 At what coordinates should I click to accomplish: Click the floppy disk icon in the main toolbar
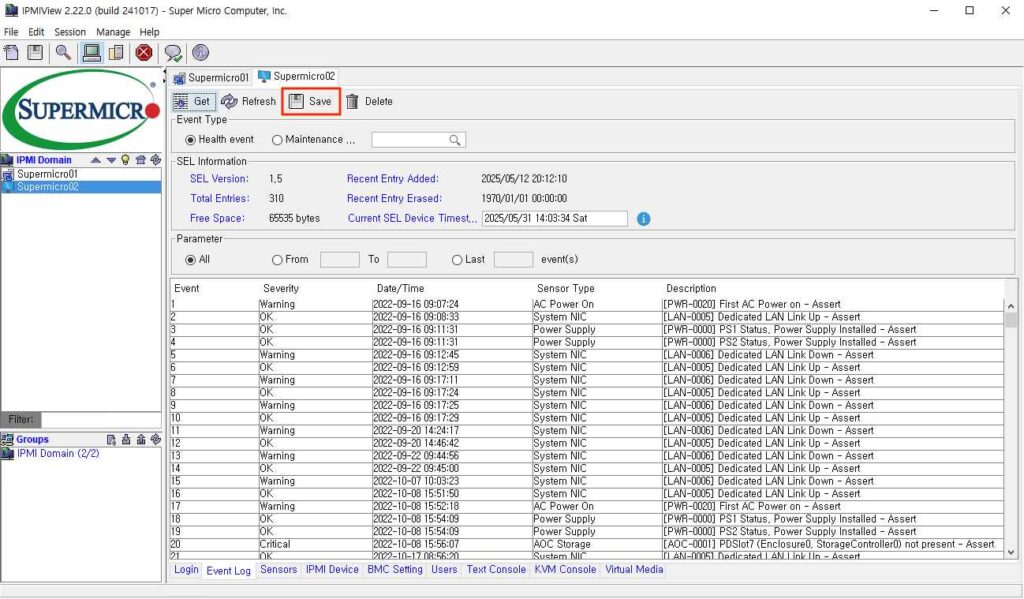35,52
